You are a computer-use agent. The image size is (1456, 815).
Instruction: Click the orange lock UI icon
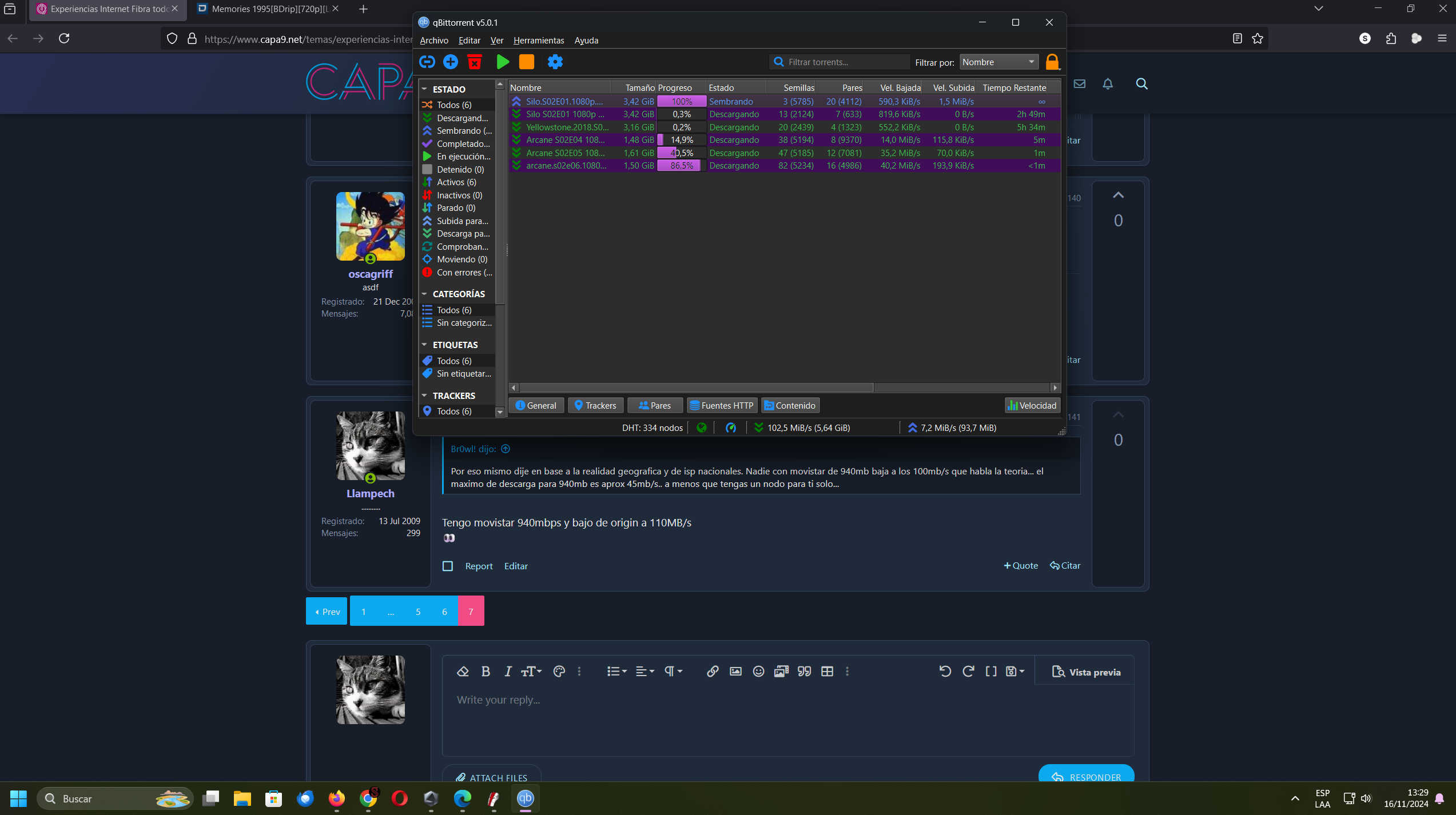pyautogui.click(x=1052, y=62)
